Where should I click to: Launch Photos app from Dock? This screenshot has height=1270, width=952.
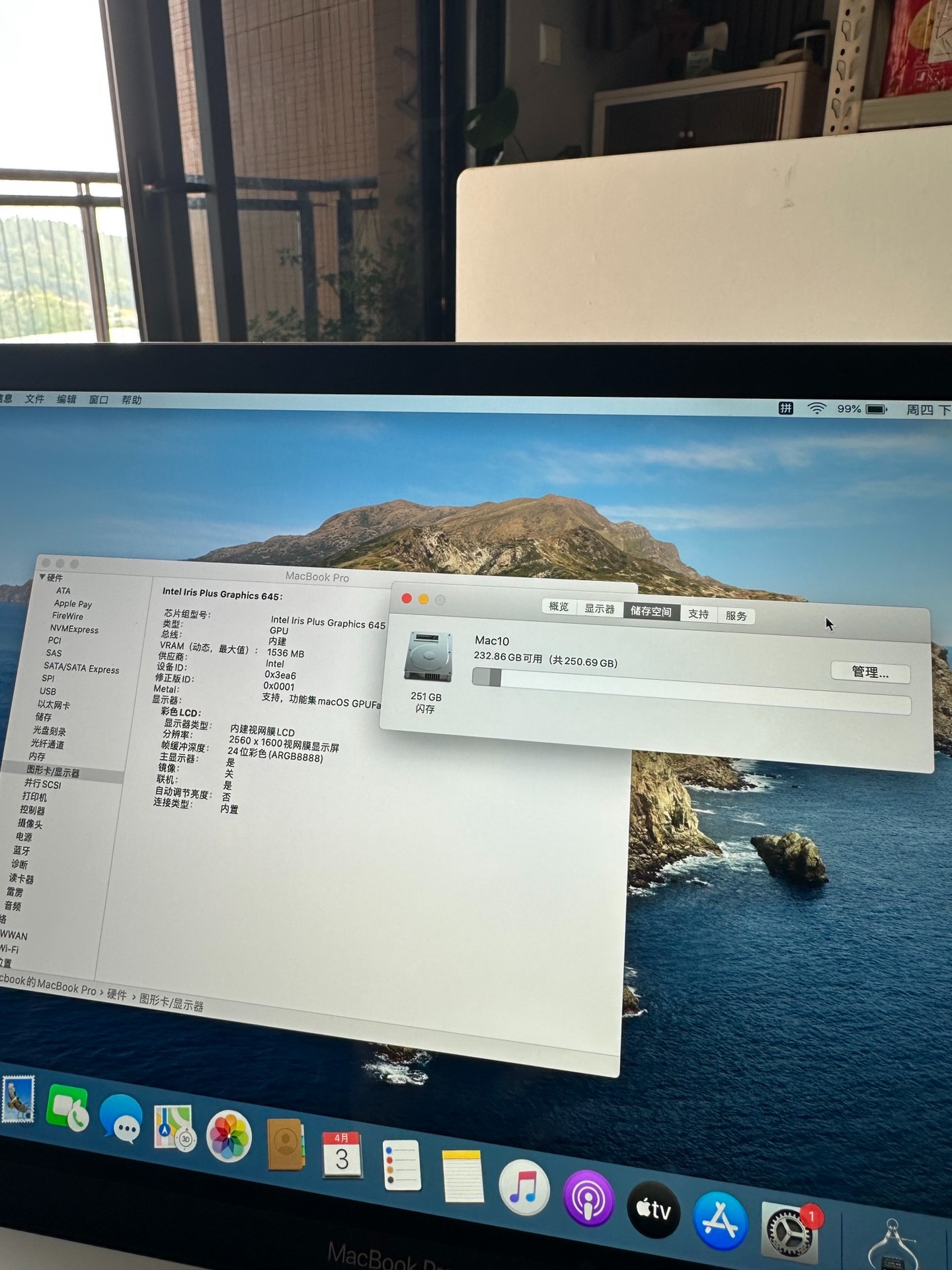[229, 1136]
